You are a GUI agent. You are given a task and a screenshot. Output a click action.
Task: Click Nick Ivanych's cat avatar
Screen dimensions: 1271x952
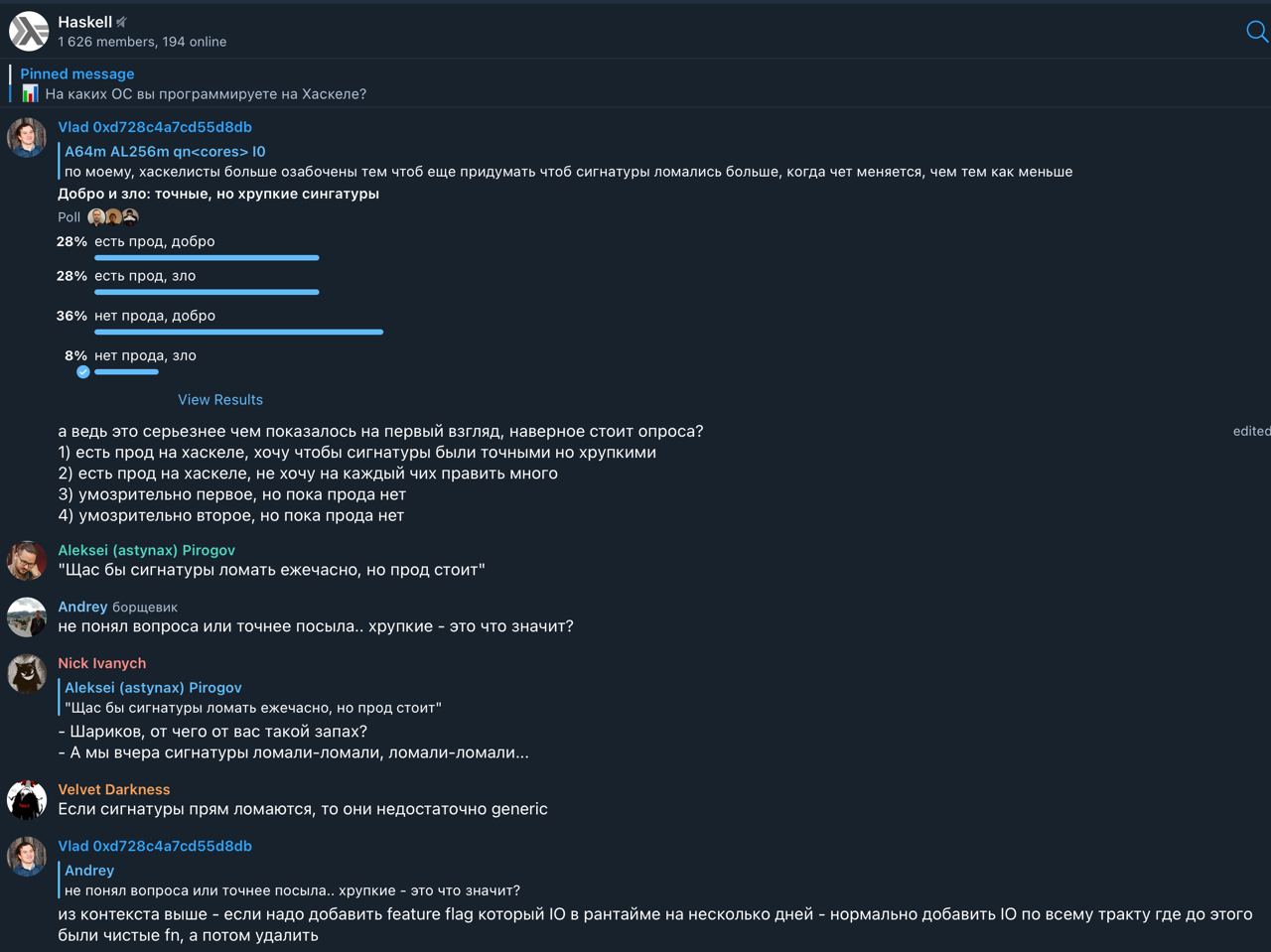27,674
